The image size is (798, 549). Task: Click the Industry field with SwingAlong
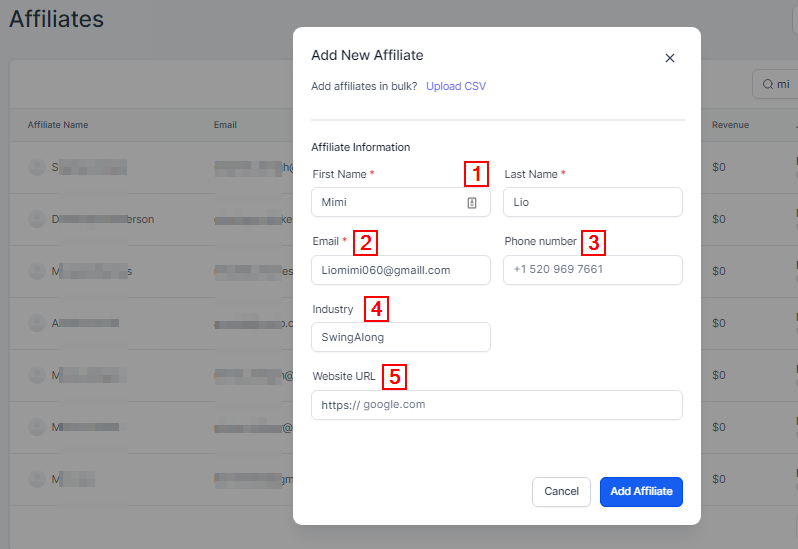point(400,337)
